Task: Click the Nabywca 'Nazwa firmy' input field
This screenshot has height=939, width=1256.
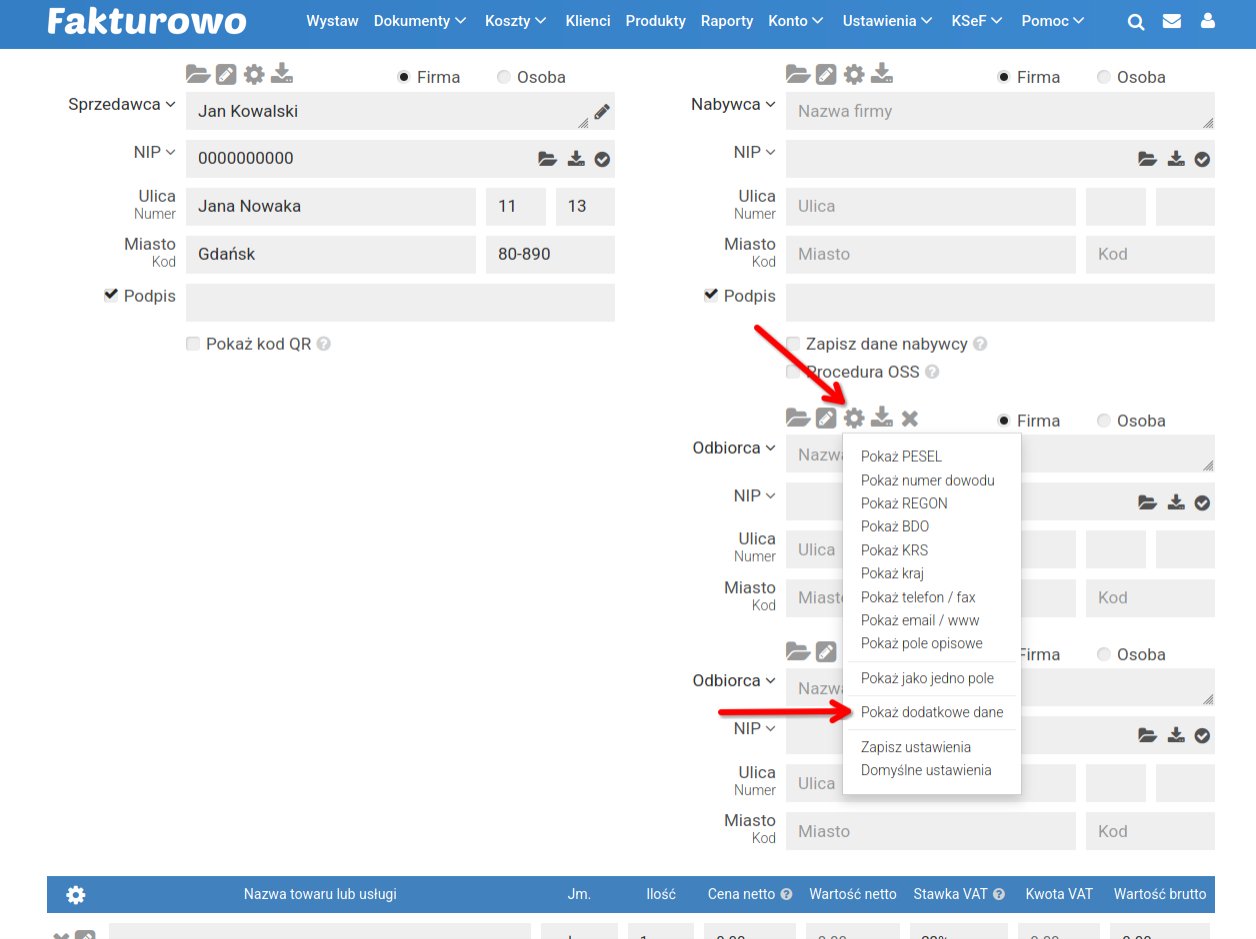Action: point(990,111)
